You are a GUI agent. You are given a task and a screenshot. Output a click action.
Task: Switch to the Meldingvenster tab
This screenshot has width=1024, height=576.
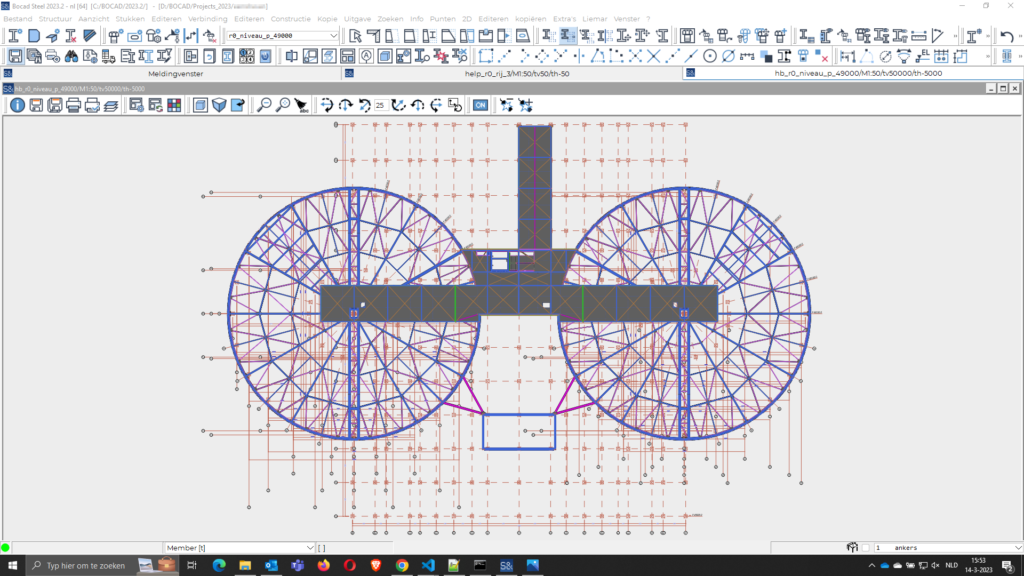(175, 73)
